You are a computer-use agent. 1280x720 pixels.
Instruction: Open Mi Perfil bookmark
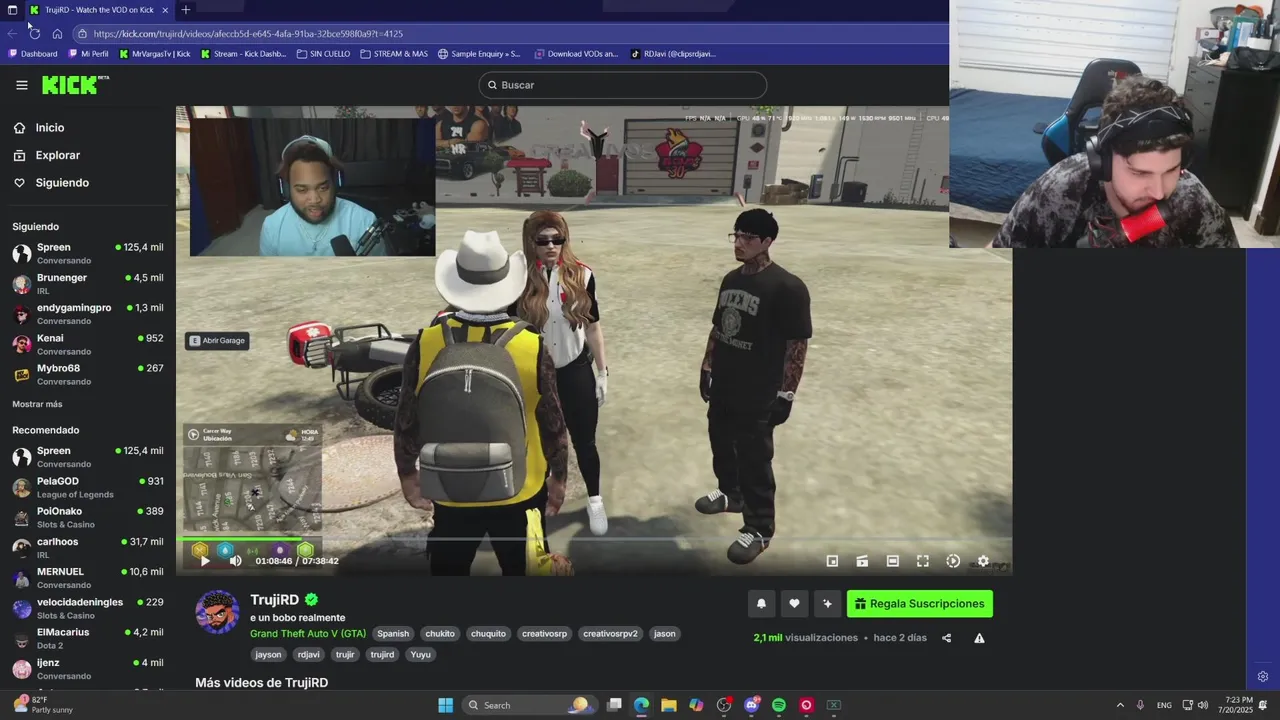88,54
